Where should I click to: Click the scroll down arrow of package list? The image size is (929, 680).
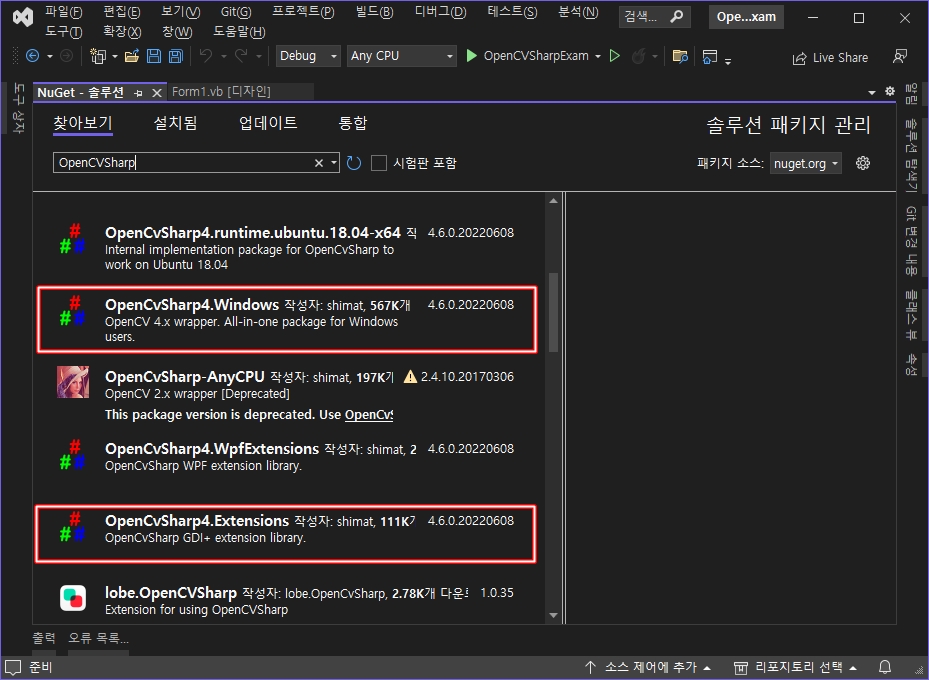(553, 615)
